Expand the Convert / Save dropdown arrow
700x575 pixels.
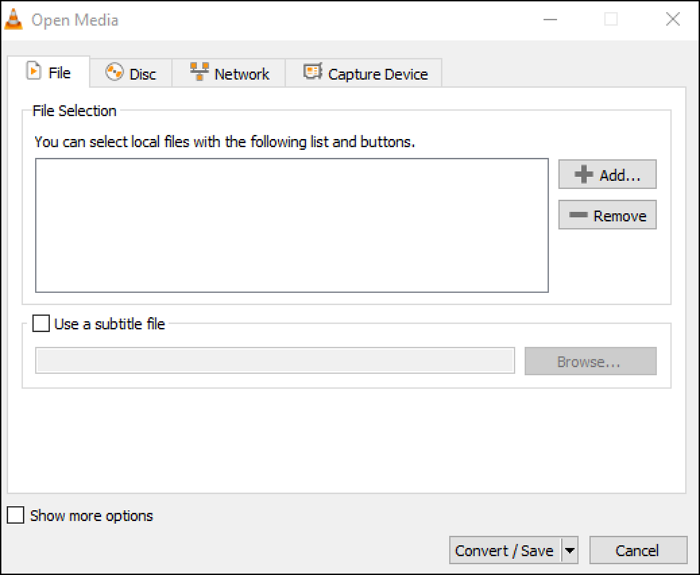(x=569, y=550)
